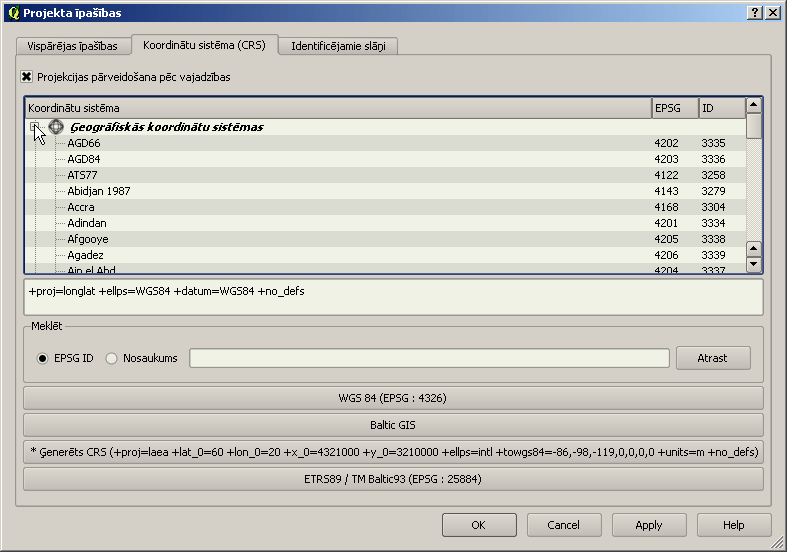
Task: Switch to the Identificējamie slāņi tab
Action: pyautogui.click(x=338, y=46)
